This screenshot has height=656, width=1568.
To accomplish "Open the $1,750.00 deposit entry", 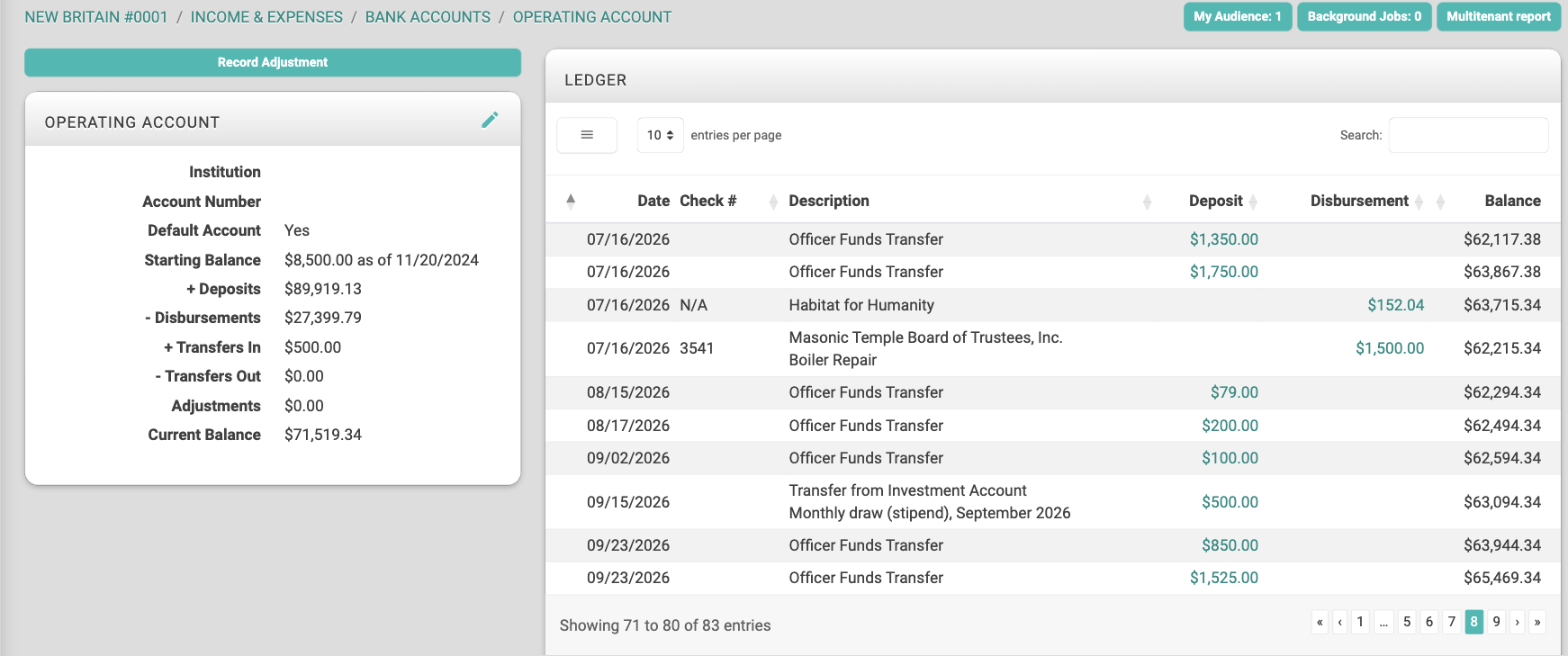I will coord(1224,271).
